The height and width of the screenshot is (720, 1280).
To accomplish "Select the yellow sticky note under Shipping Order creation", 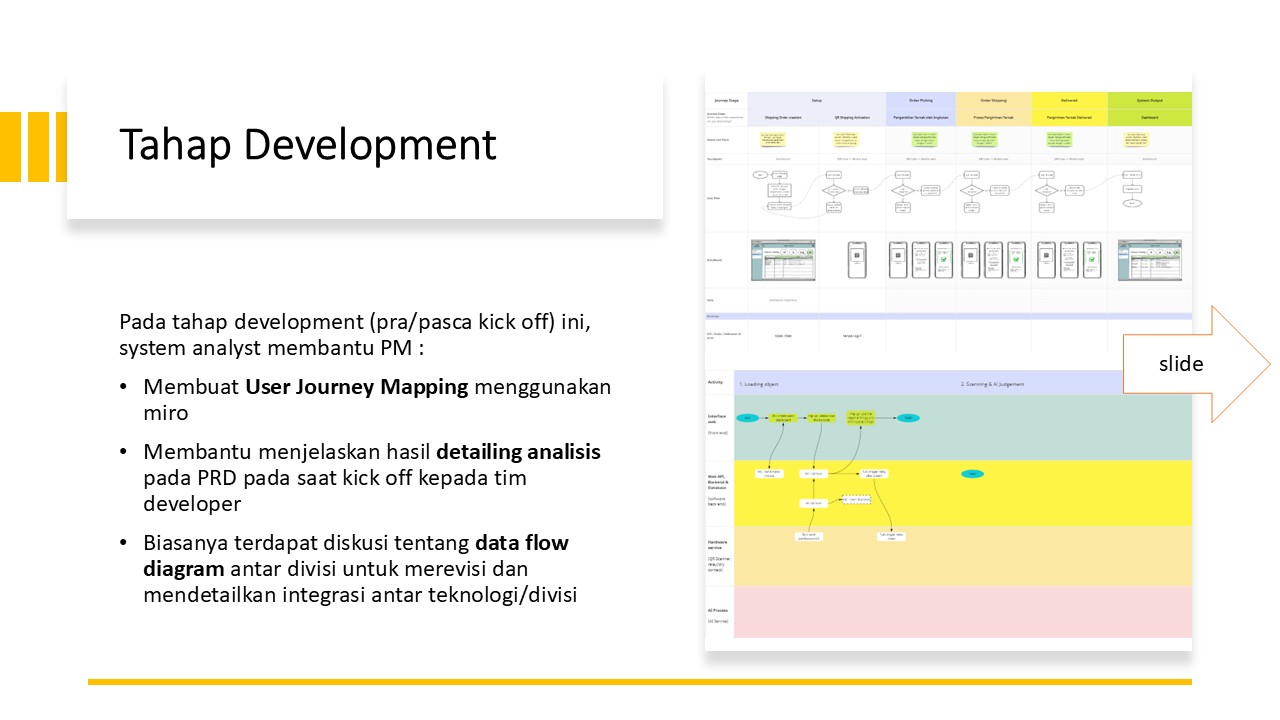I will (773, 140).
